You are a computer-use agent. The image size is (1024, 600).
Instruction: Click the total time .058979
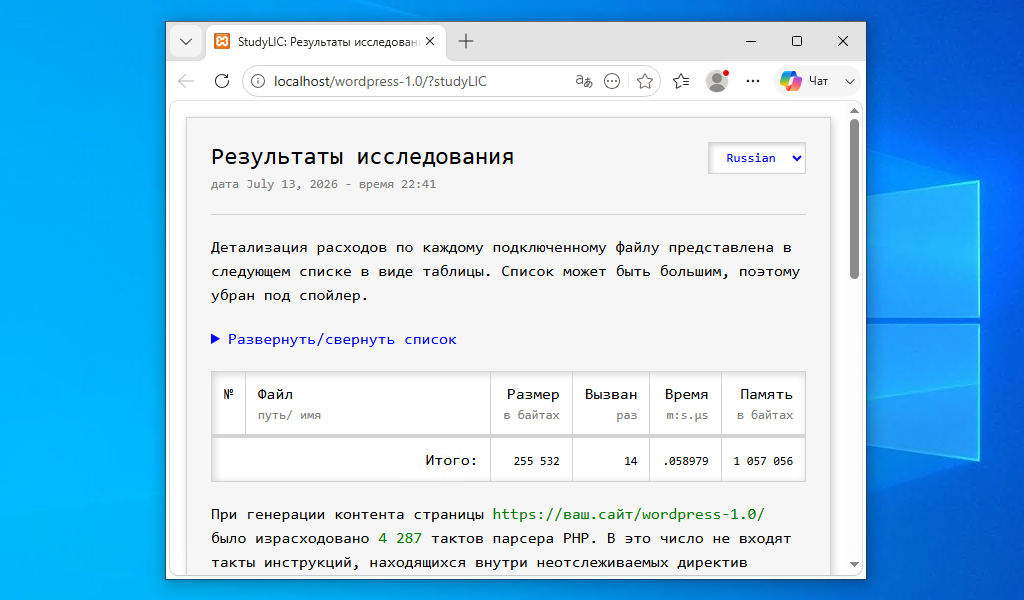(686, 461)
